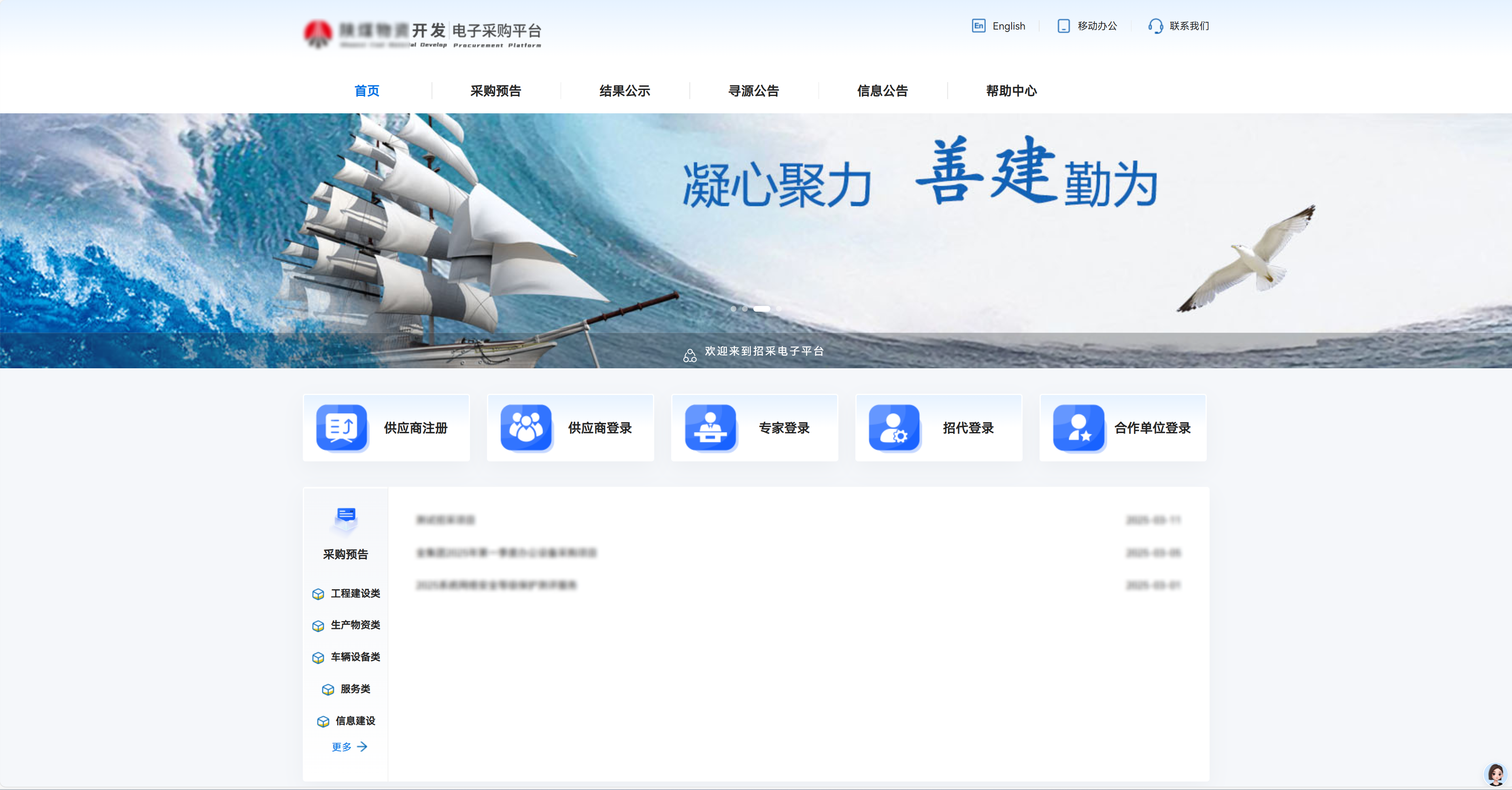Select the first banner carousel dot
This screenshot has height=790, width=1512.
[733, 309]
